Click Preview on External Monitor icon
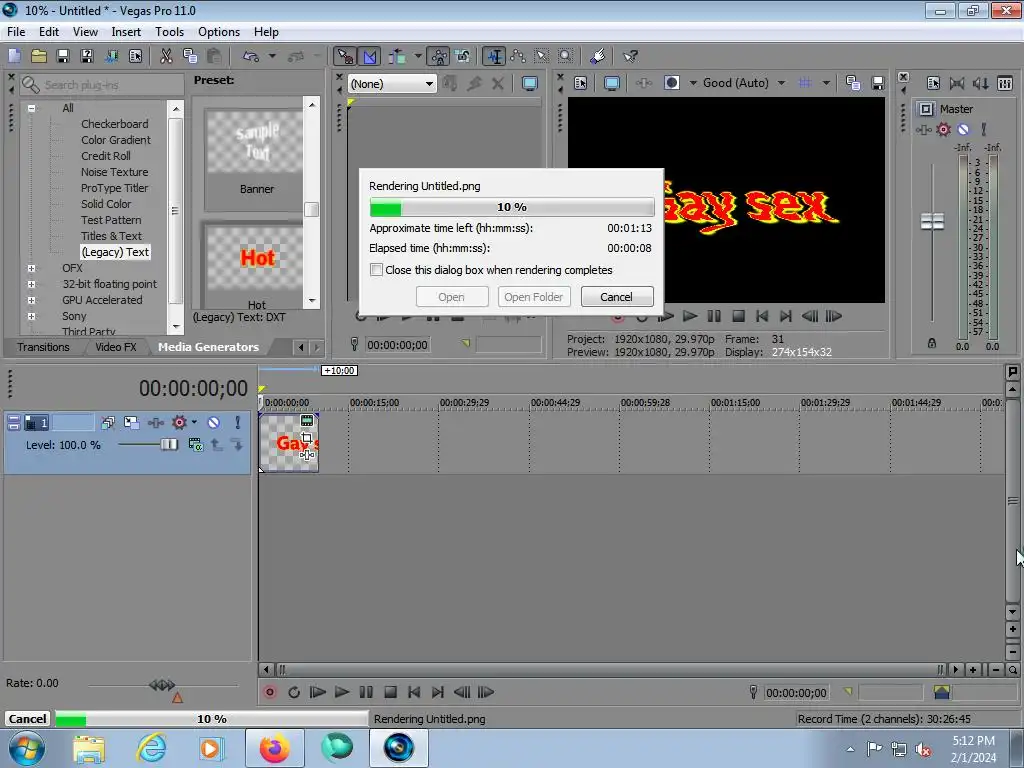 612,83
